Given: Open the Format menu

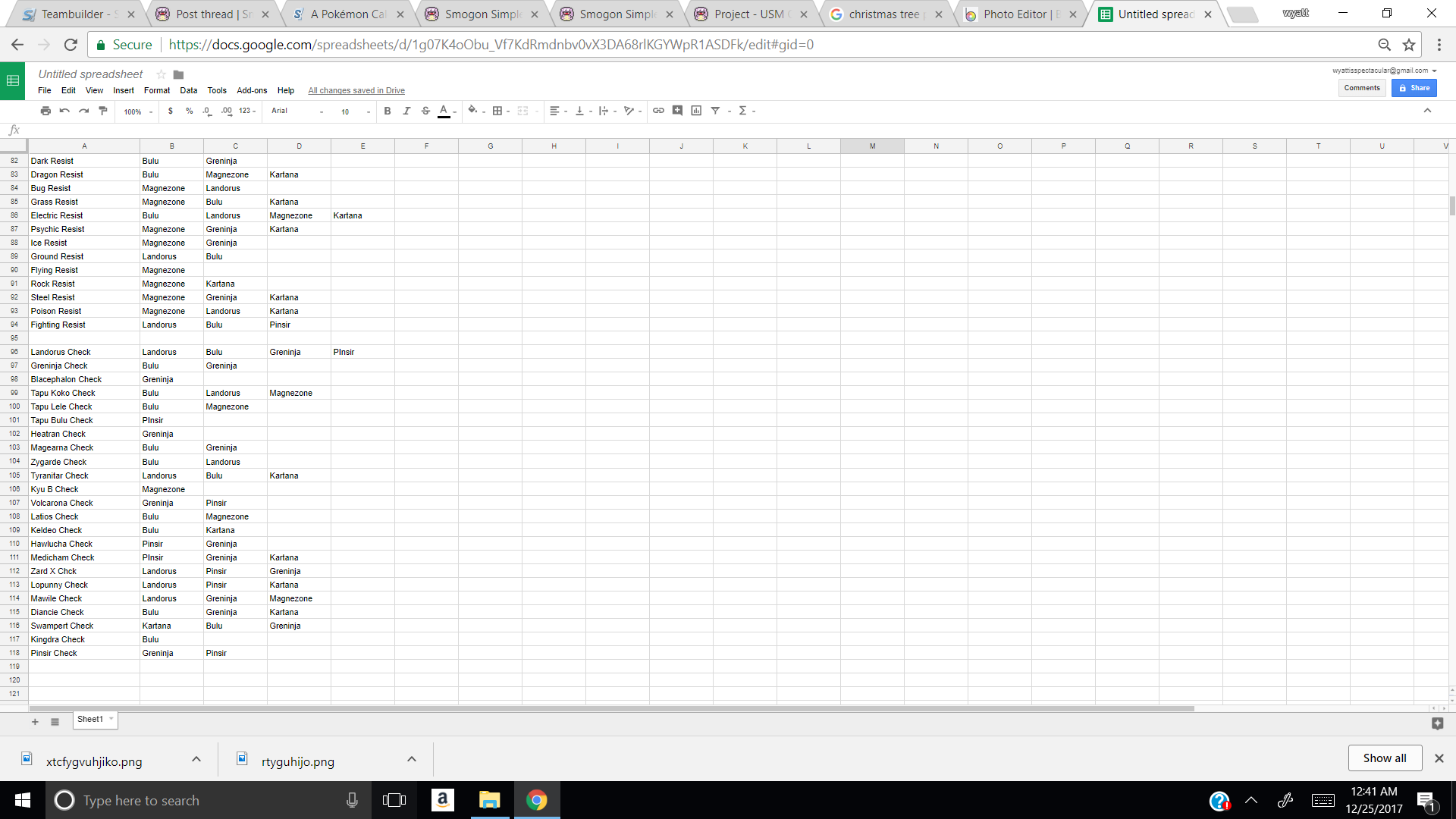Looking at the screenshot, I should (157, 90).
